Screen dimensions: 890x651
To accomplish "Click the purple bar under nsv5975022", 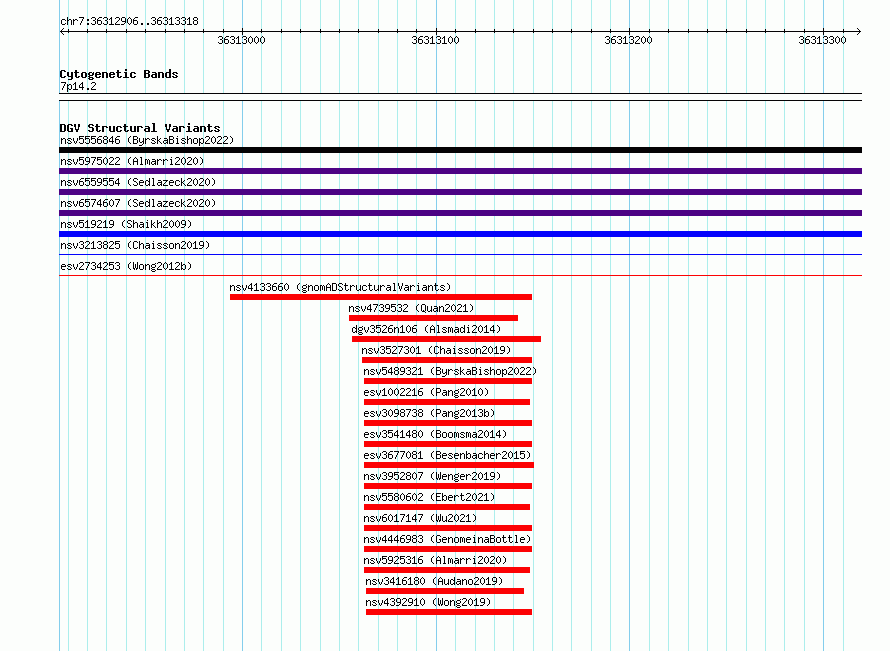I will [460, 171].
